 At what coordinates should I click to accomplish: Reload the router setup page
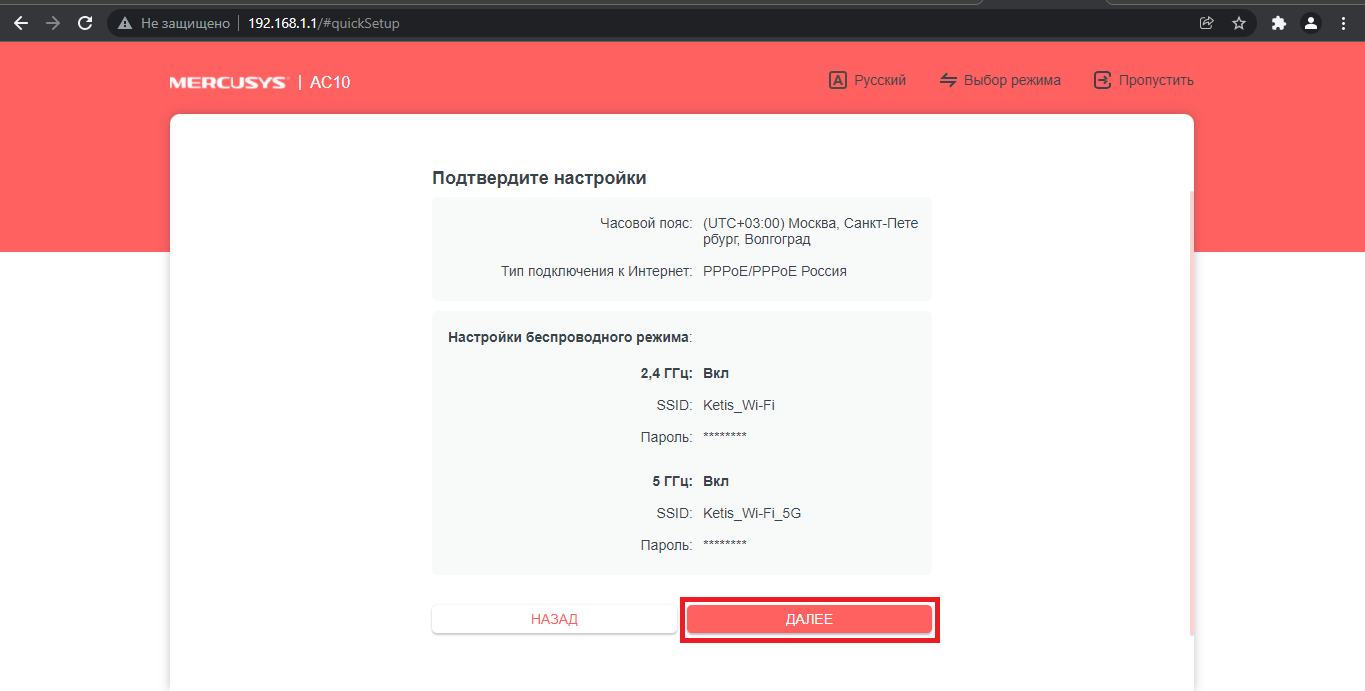(85, 23)
